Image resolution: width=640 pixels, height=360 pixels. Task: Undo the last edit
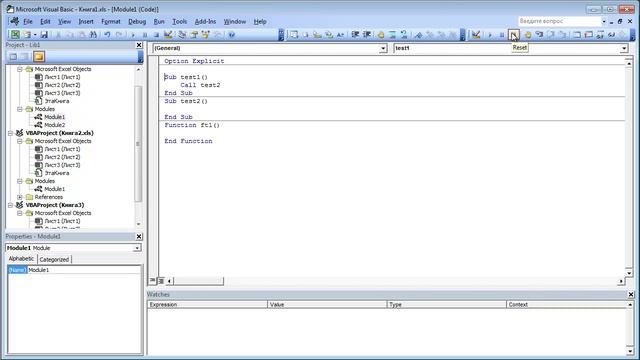coord(107,35)
